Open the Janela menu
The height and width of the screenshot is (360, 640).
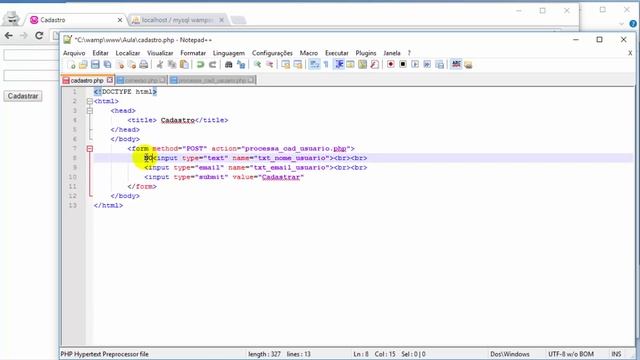(x=392, y=53)
